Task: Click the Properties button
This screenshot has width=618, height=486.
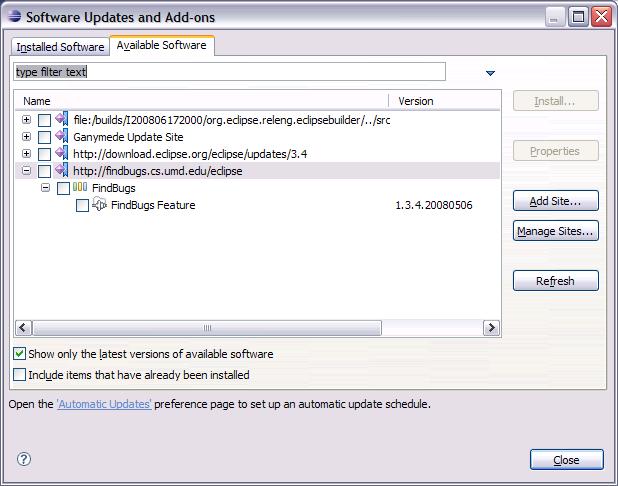Action: click(x=556, y=151)
